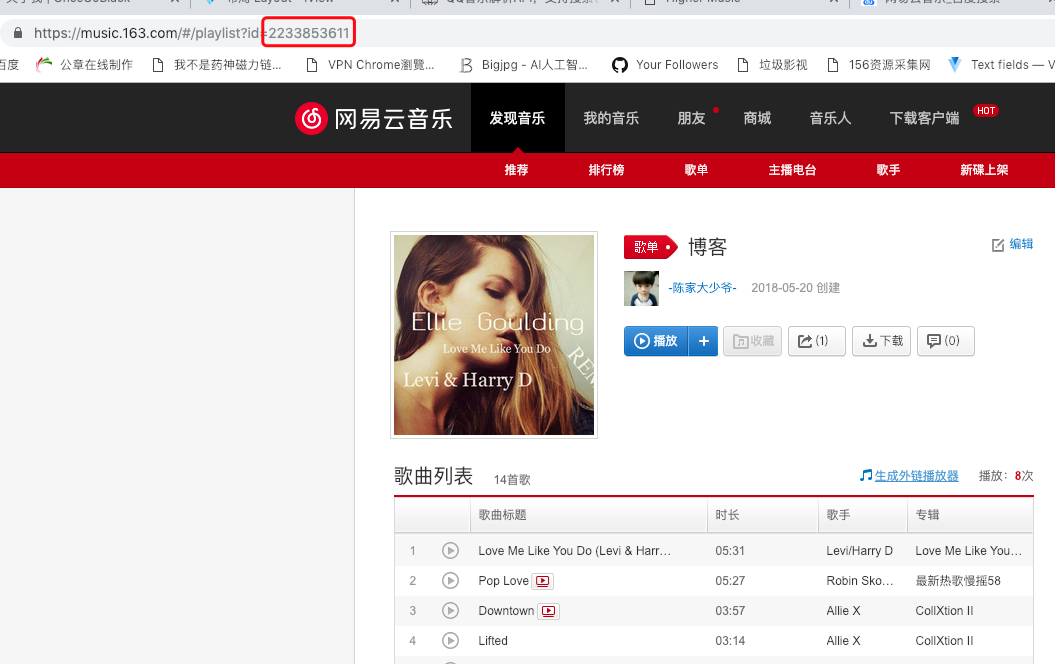The width and height of the screenshot is (1055, 664).
Task: Click the 下载 download button
Action: [x=881, y=341]
